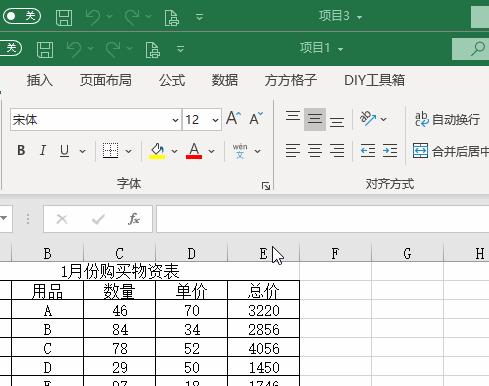
Task: Toggle bold formatting
Action: (x=21, y=150)
